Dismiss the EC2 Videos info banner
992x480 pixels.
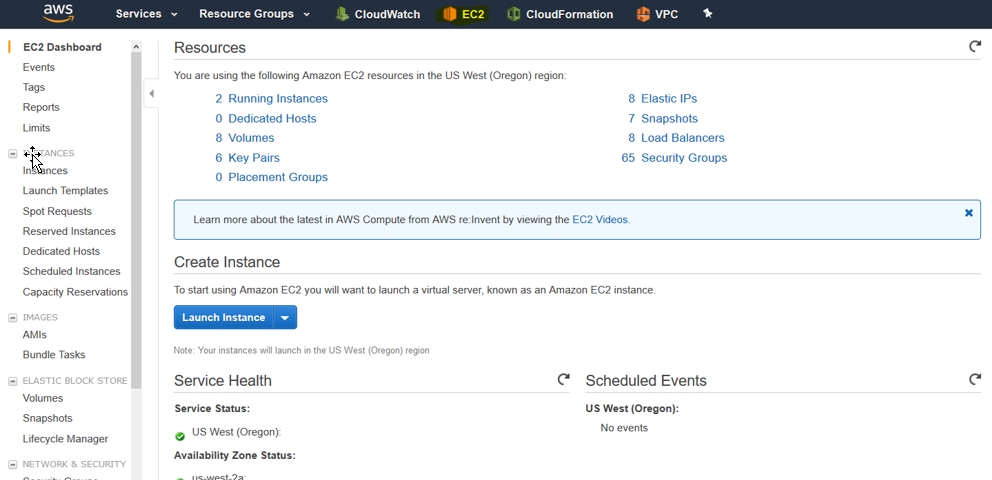click(969, 213)
